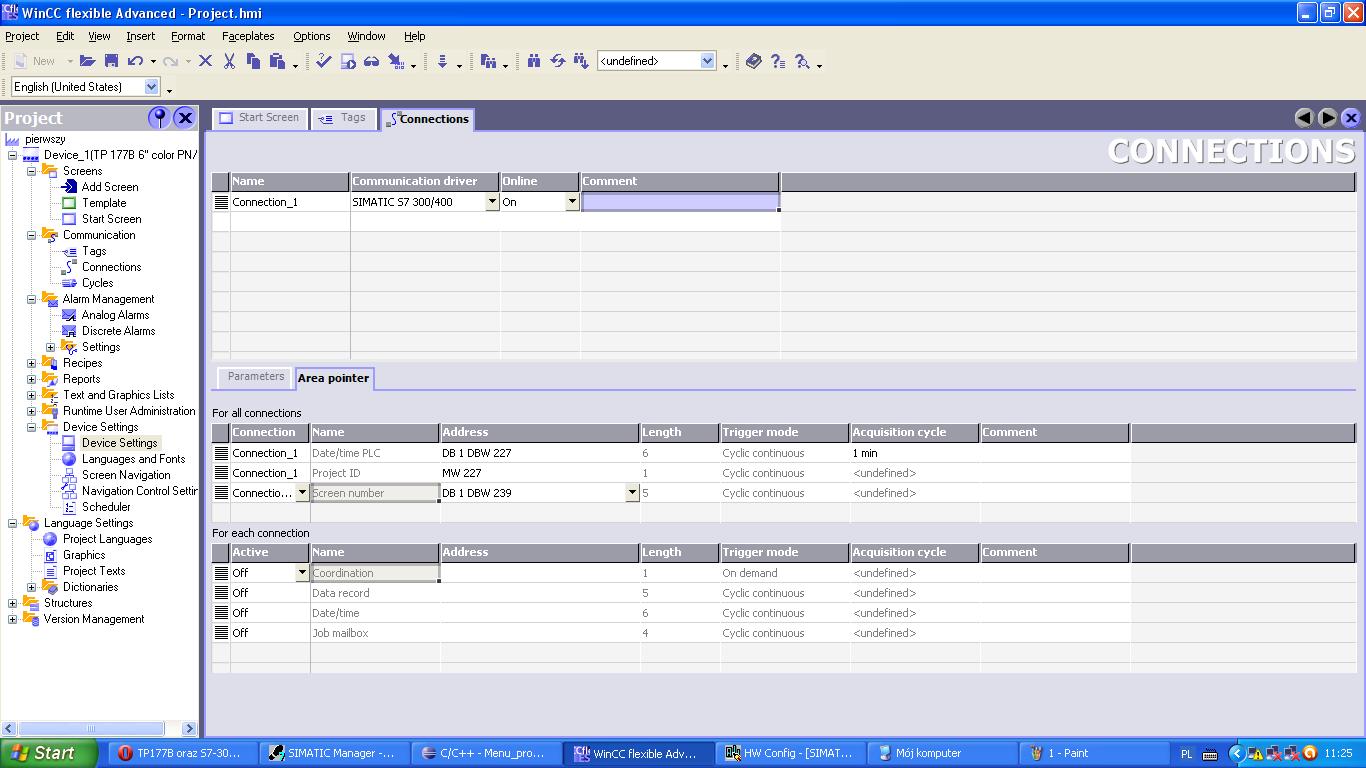Screen dimensions: 1366x768
Task: Open a project with the folder icon
Action: pos(87,61)
